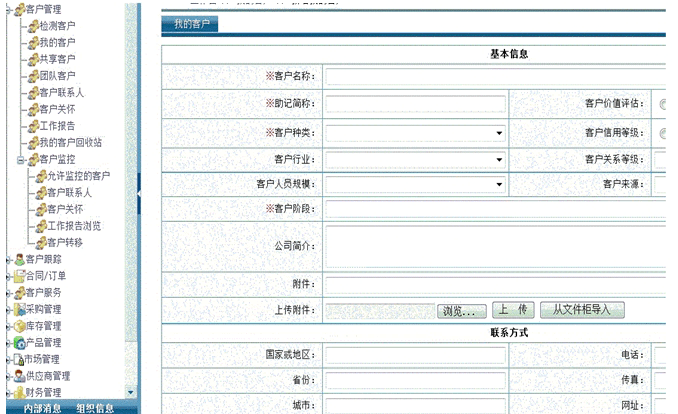The image size is (678, 414).
Task: Click the 国家或地区 input field
Action: 416,355
